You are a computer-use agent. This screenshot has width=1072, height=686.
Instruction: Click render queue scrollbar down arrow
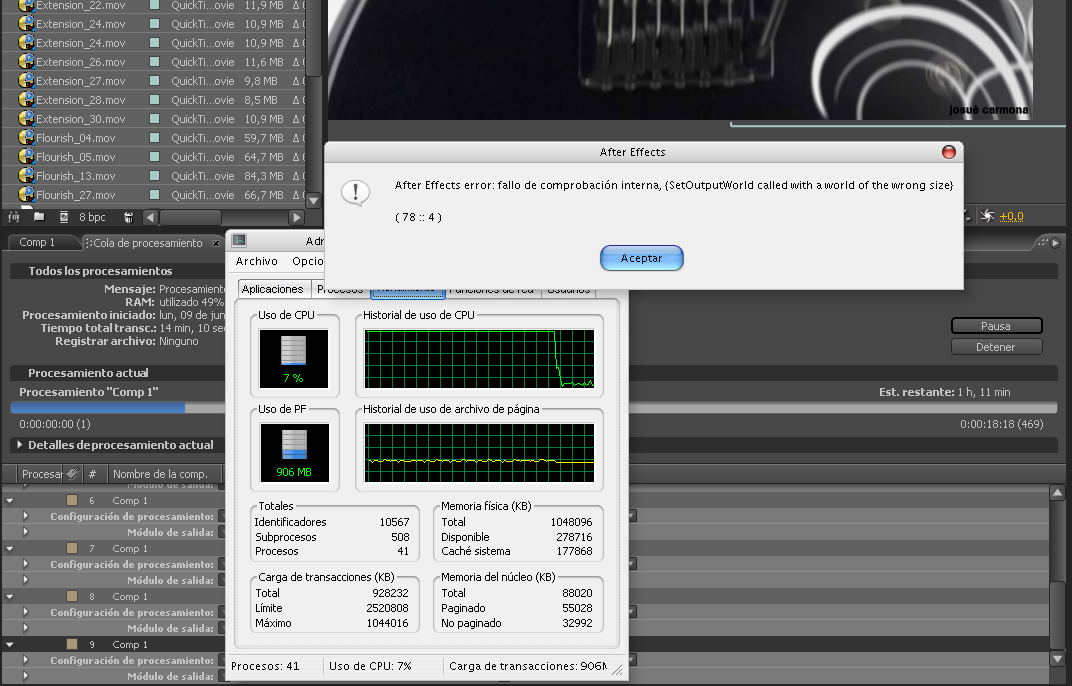point(1057,659)
